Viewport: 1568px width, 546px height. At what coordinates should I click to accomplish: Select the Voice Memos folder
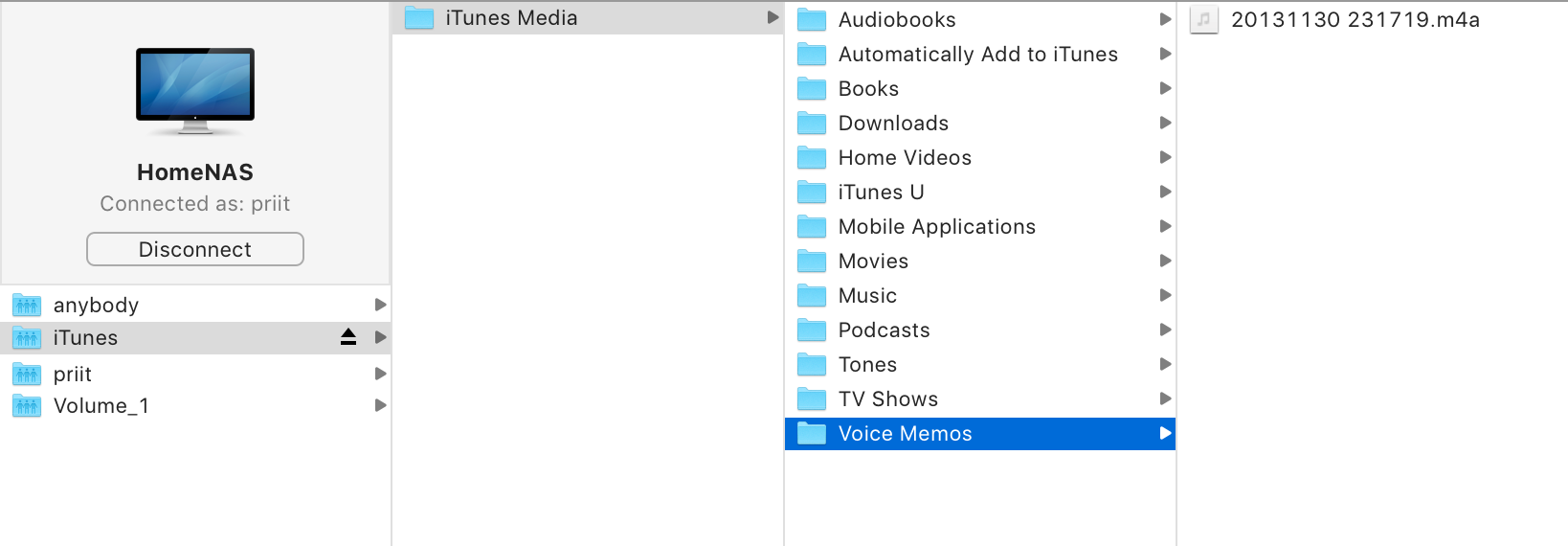point(980,433)
